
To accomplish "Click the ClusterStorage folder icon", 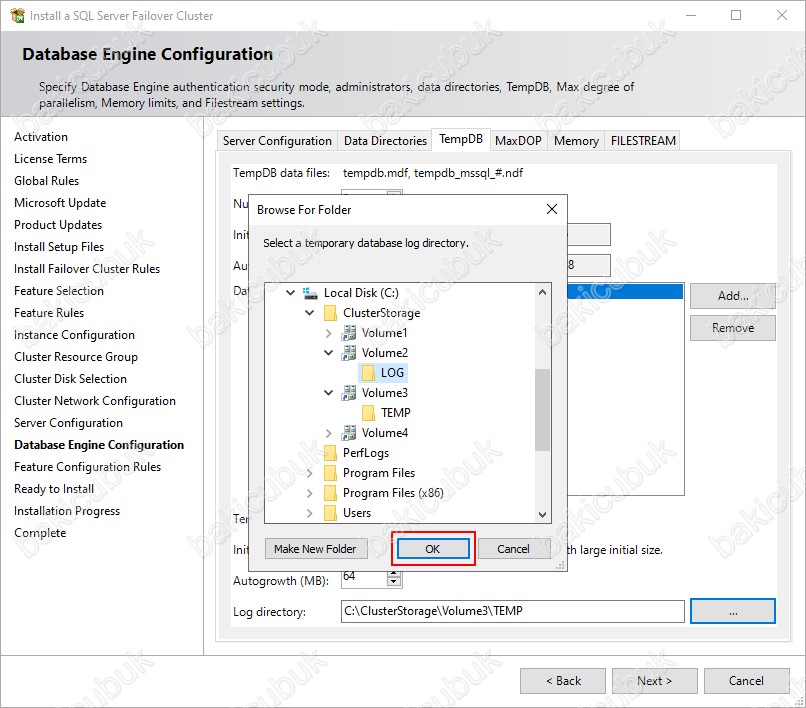I will click(x=330, y=313).
